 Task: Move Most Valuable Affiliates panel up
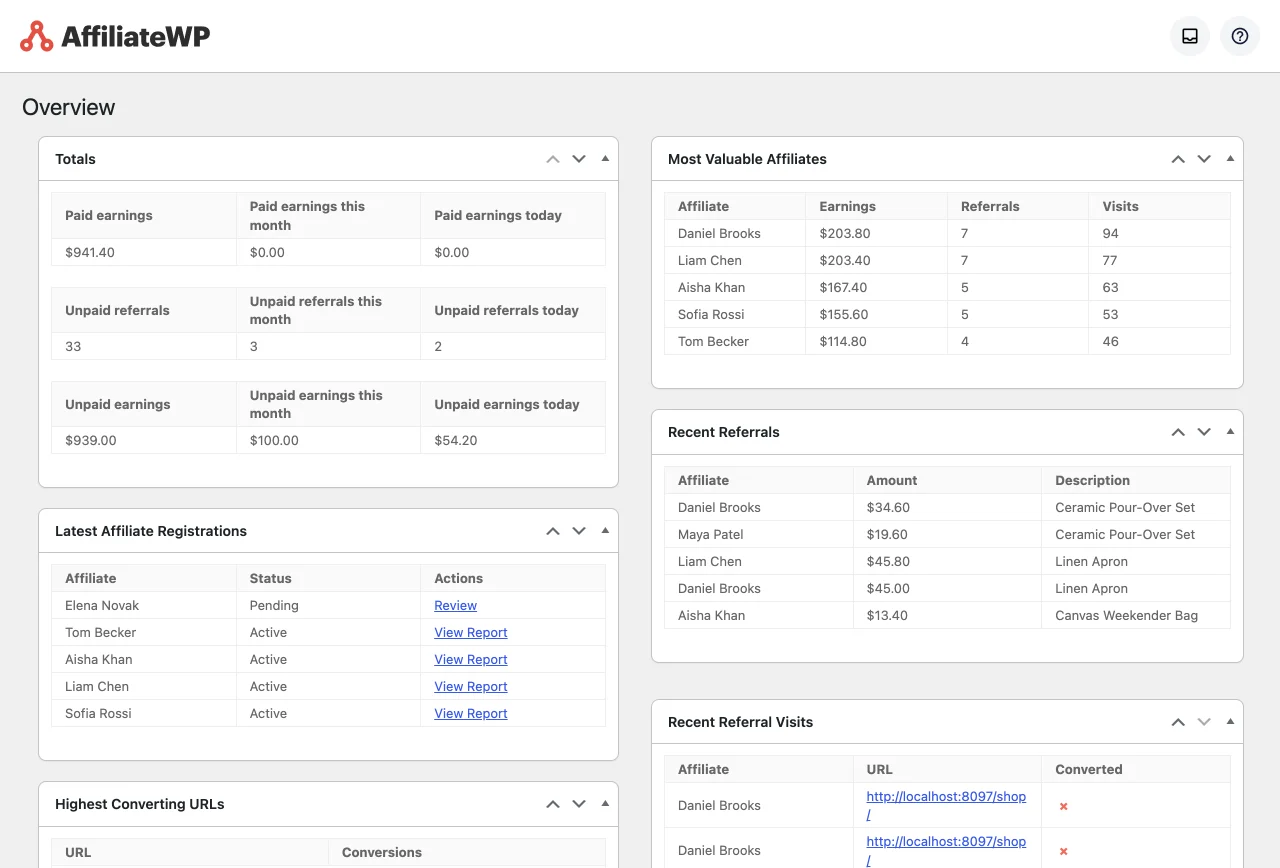[x=1178, y=159]
